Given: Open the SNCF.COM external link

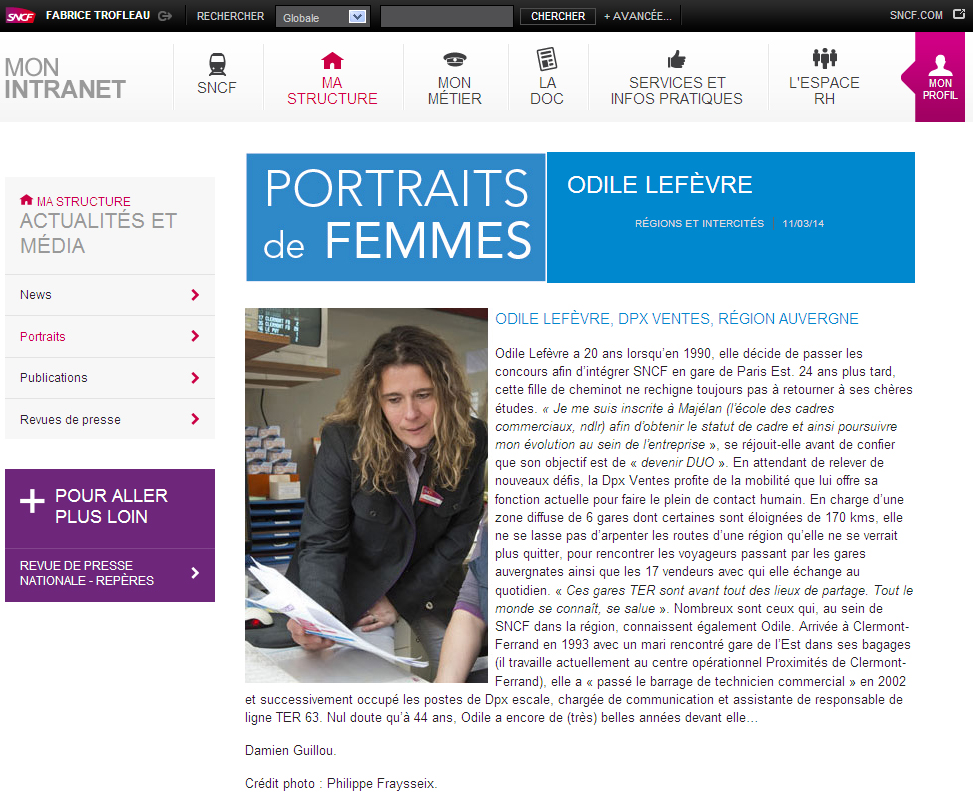Looking at the screenshot, I should tap(916, 15).
